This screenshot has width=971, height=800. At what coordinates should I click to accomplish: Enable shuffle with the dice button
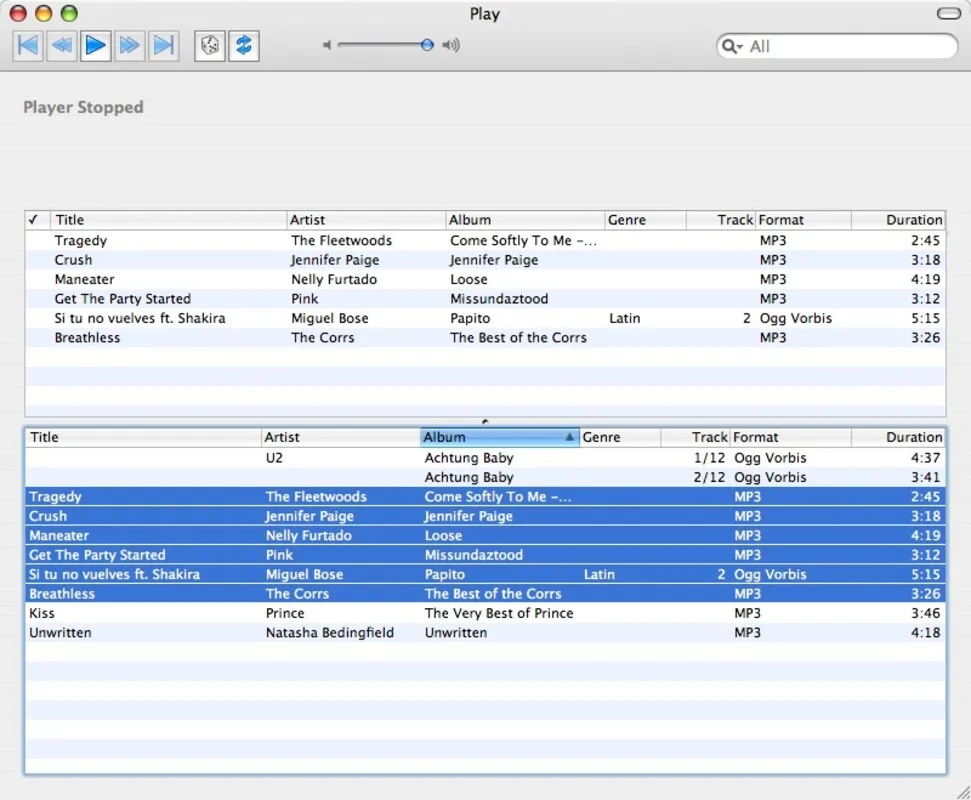(x=209, y=45)
